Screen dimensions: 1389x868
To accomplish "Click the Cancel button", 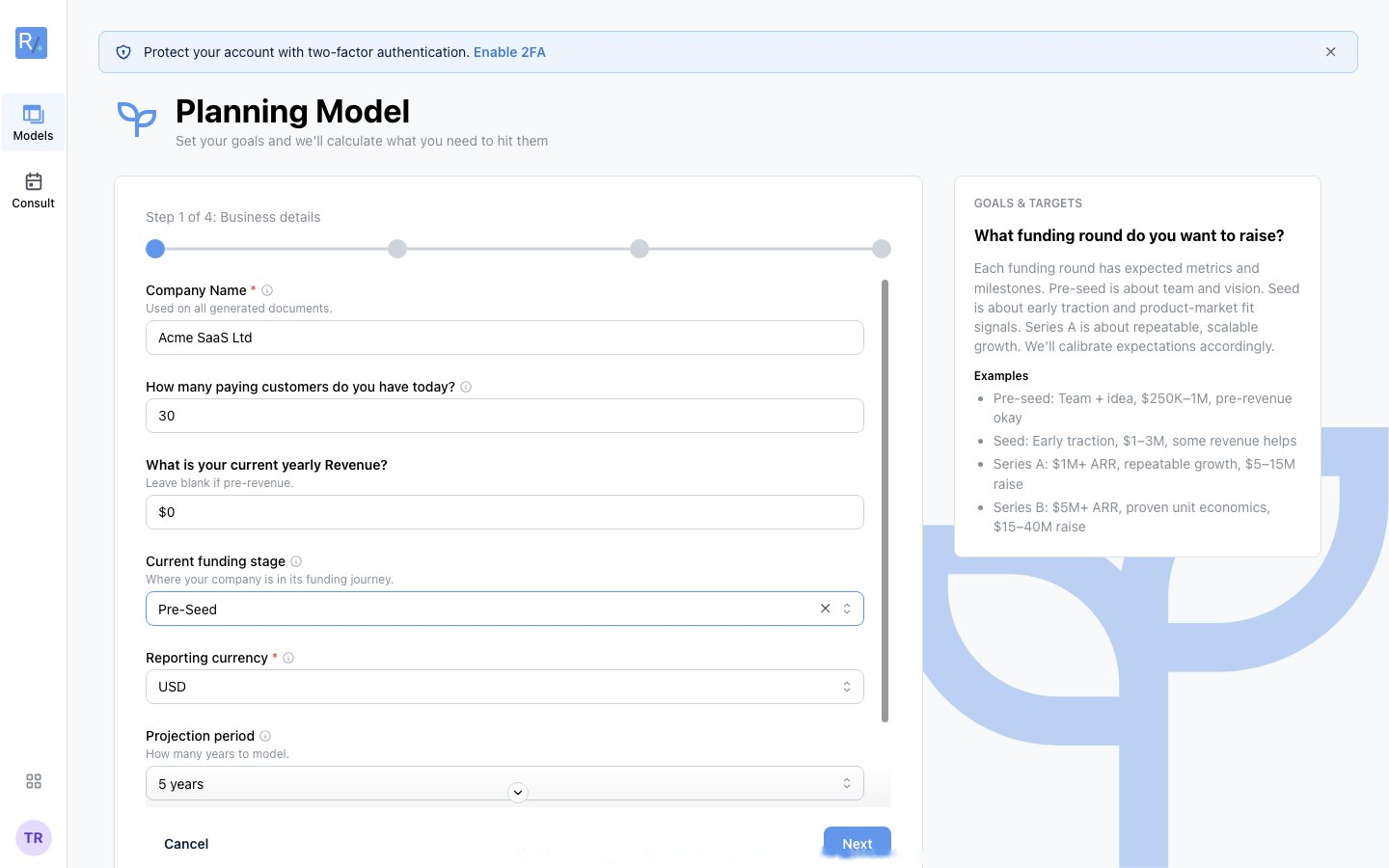I will click(x=186, y=844).
